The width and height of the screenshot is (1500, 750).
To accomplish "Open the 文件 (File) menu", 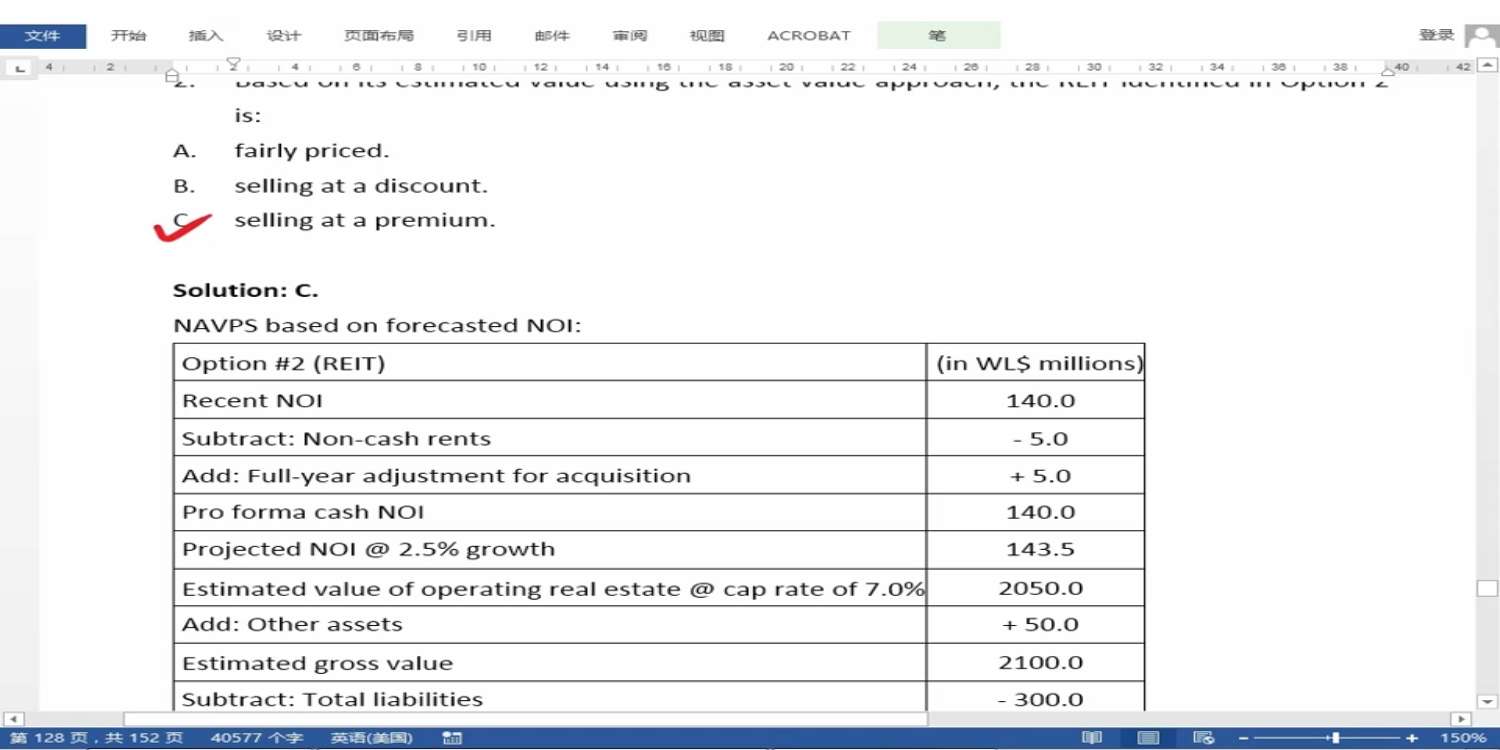I will (x=43, y=36).
